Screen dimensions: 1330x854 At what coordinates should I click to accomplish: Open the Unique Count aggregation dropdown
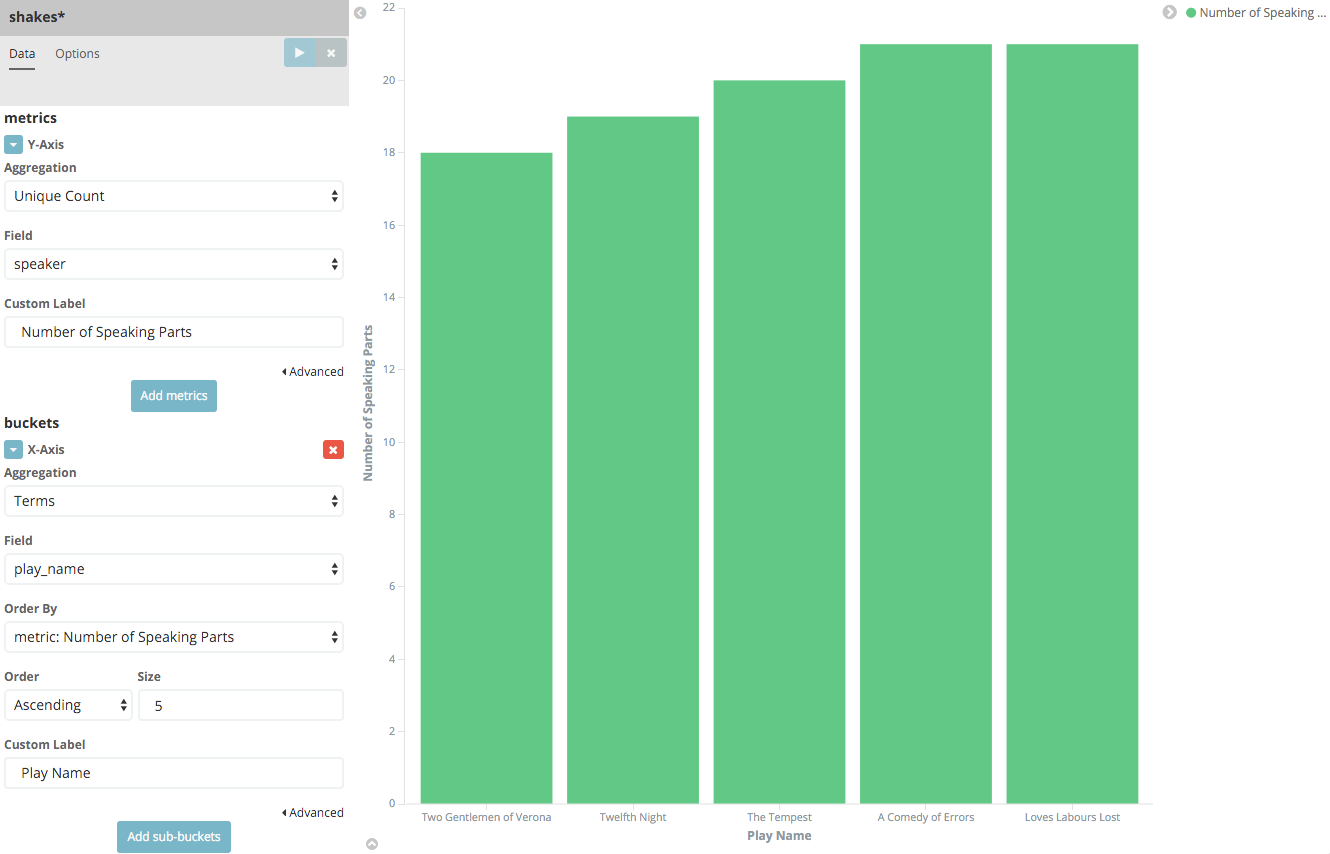[x=174, y=196]
